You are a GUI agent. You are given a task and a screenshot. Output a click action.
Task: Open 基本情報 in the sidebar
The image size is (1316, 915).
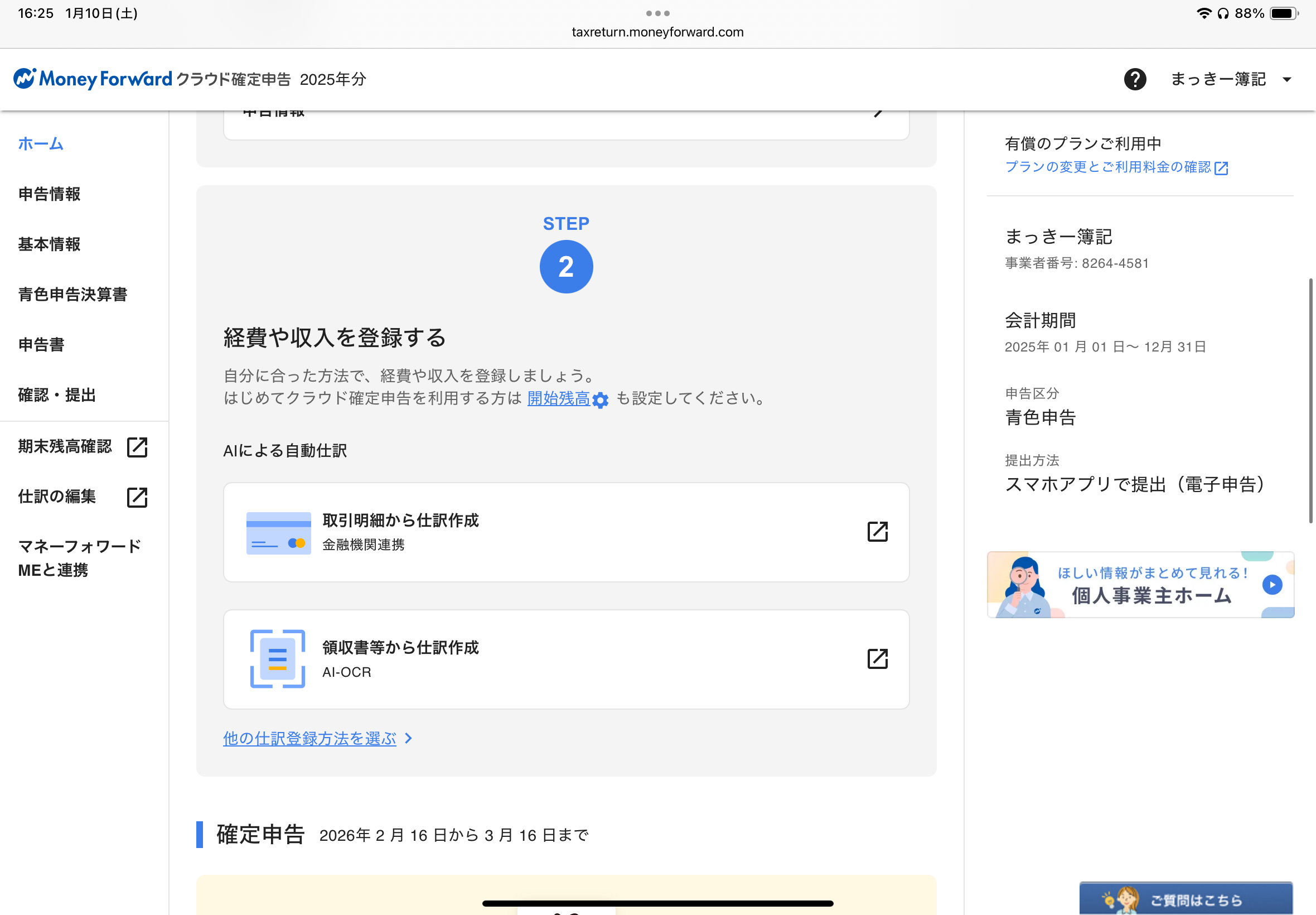49,244
